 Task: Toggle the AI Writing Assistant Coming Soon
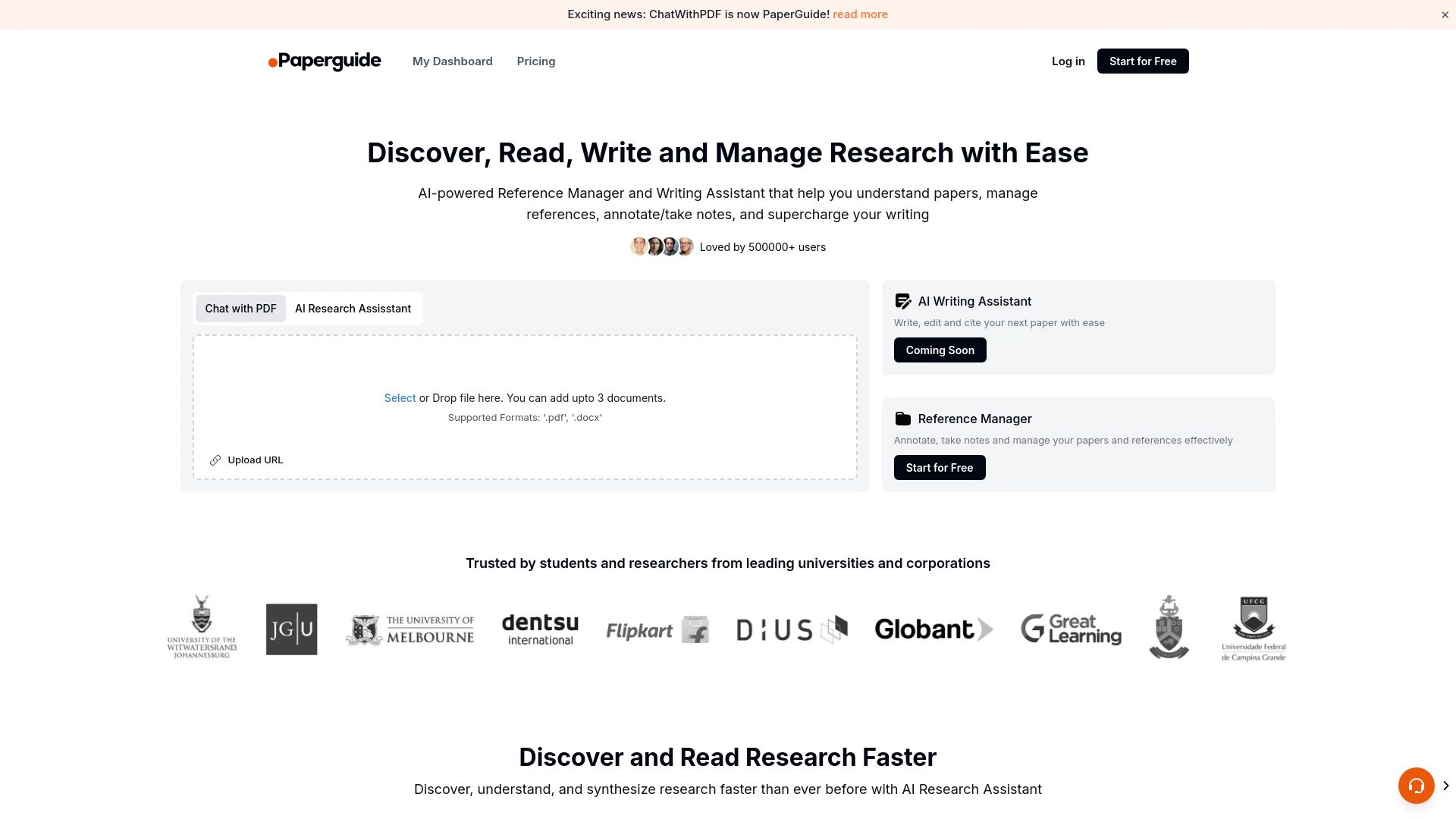coord(940,349)
